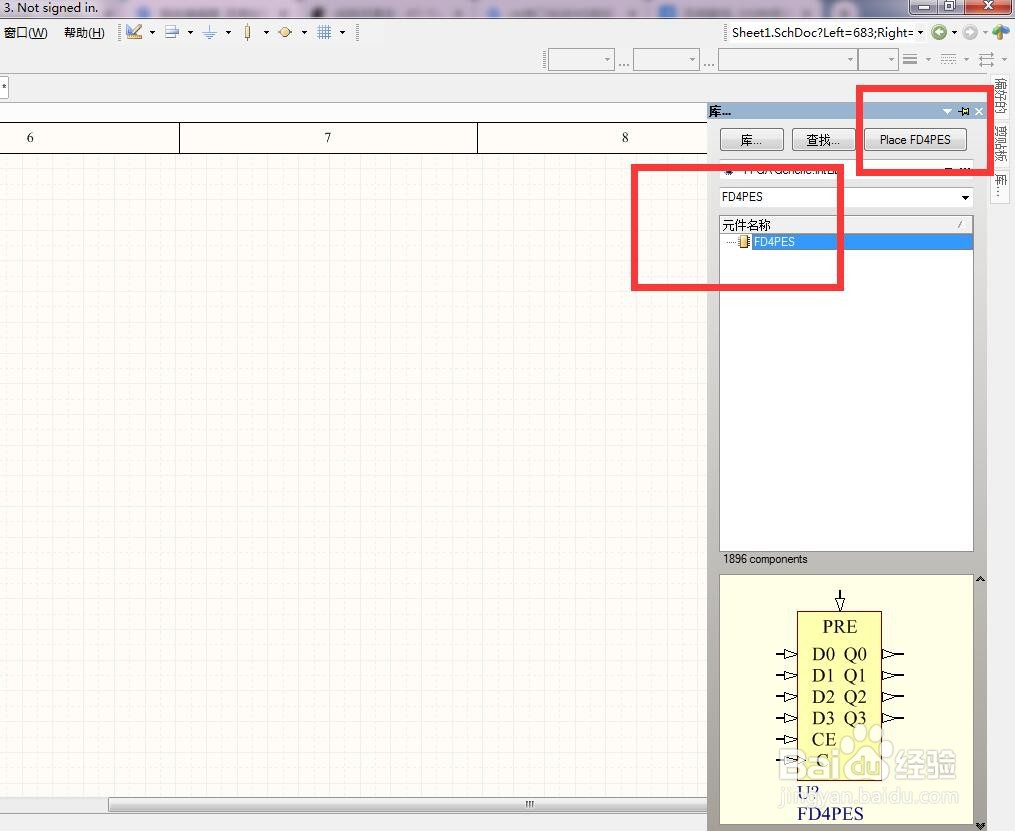Click the grey navigate forward icon

point(970,32)
